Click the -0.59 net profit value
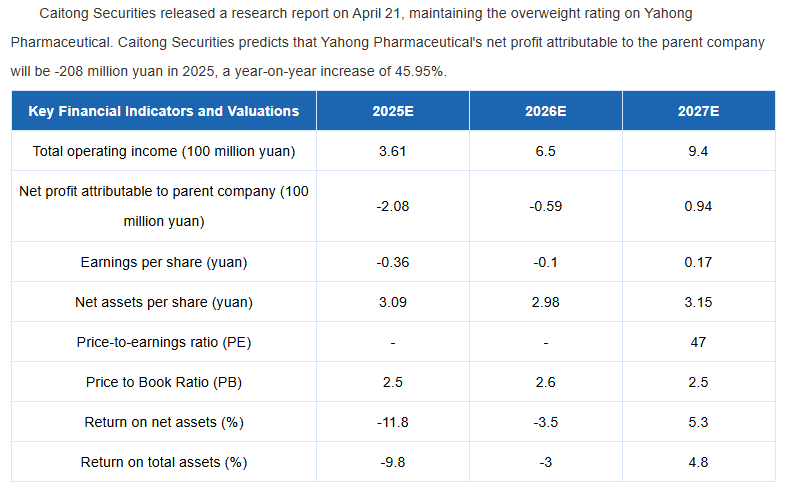The image size is (788, 488). click(x=546, y=207)
